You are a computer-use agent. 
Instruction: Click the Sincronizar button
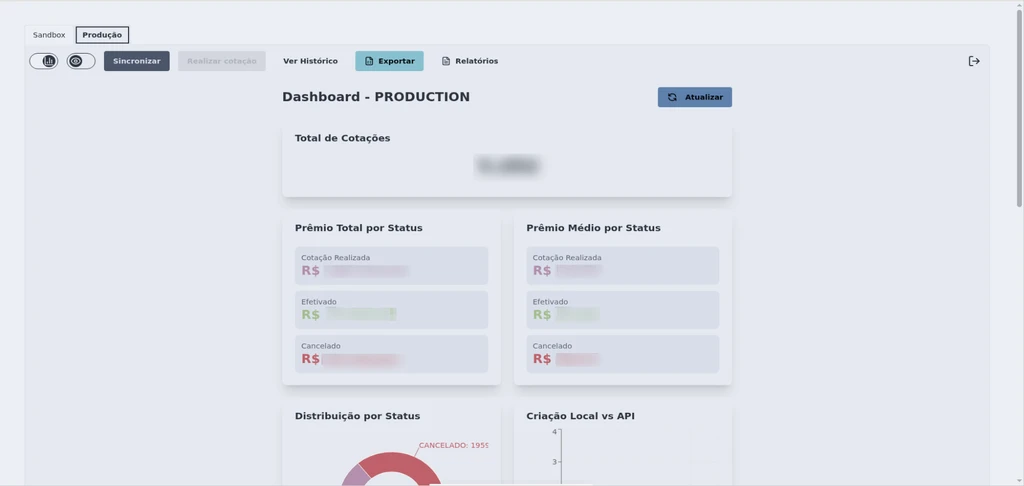(x=136, y=61)
